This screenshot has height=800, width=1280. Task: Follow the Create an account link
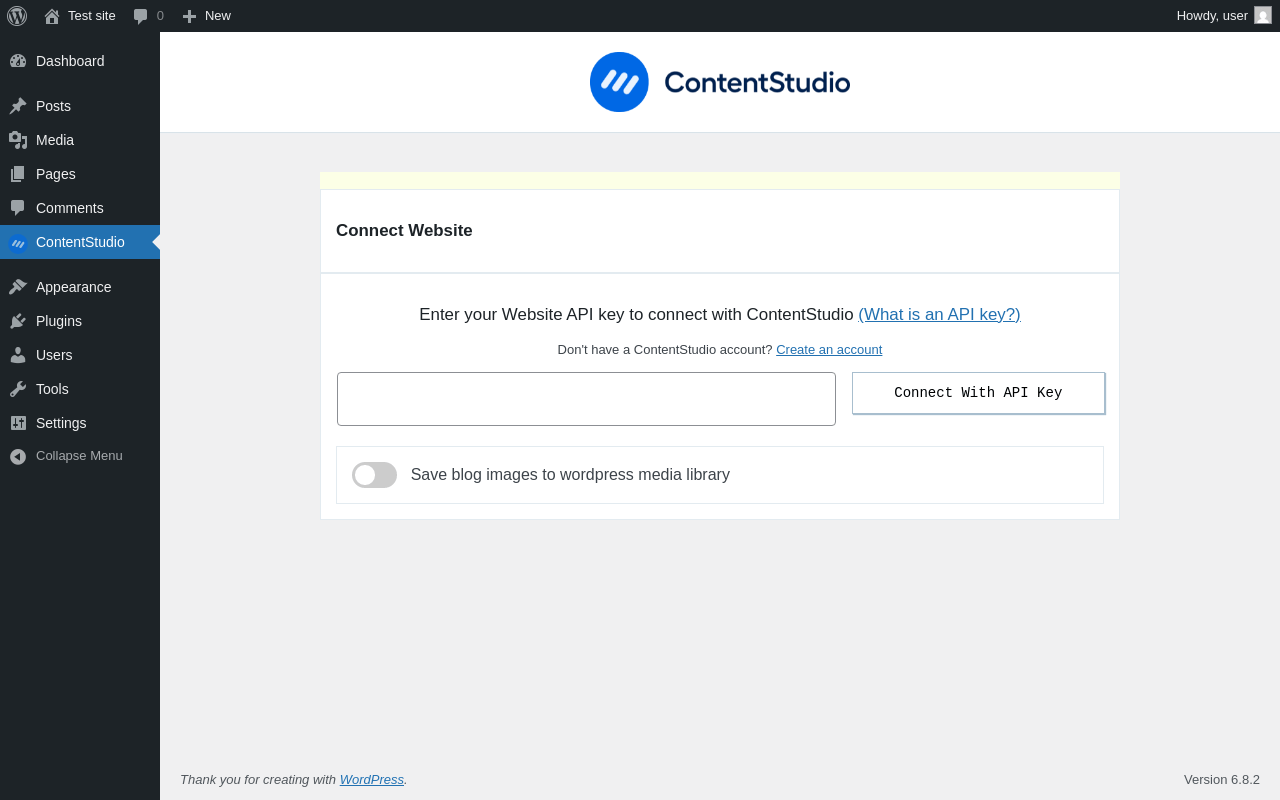point(829,350)
